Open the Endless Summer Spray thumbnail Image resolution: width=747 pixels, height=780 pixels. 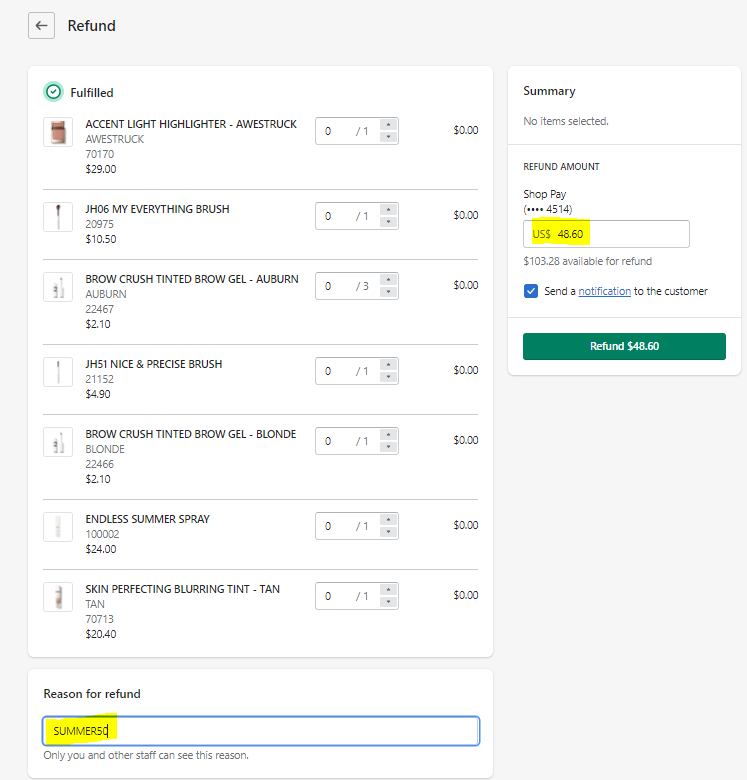click(x=58, y=527)
